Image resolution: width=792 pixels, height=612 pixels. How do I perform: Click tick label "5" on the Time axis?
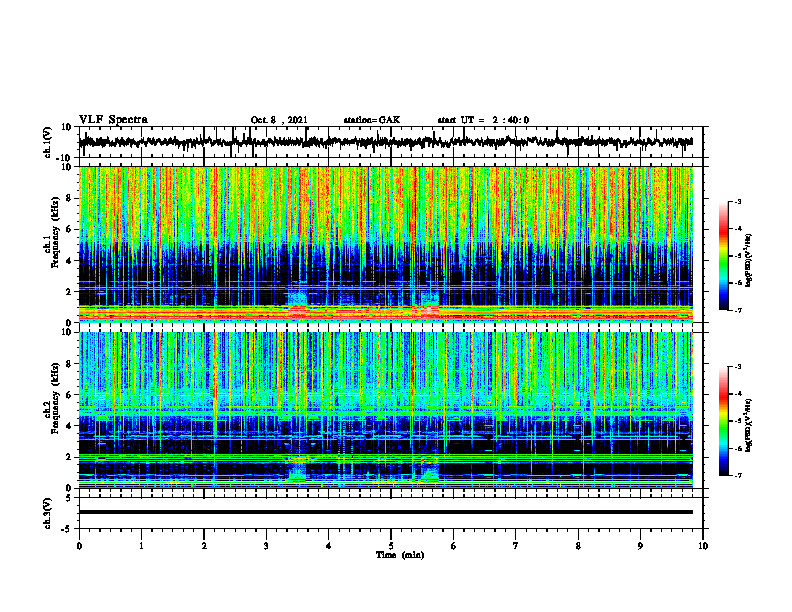pos(391,546)
